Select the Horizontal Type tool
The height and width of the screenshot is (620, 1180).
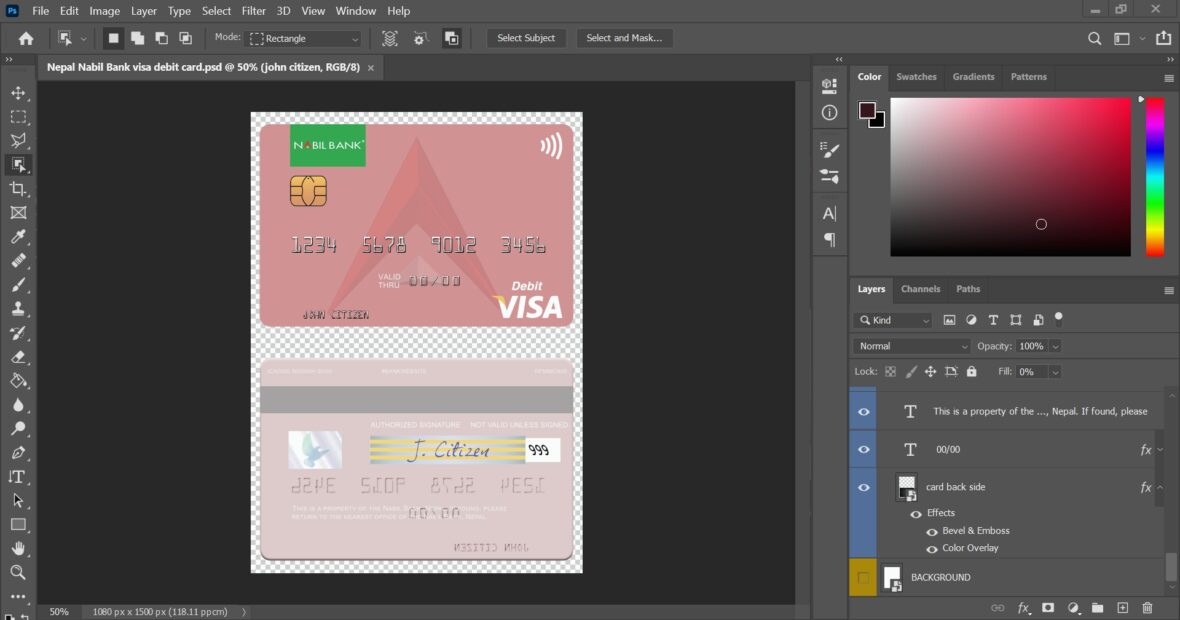pyautogui.click(x=18, y=477)
